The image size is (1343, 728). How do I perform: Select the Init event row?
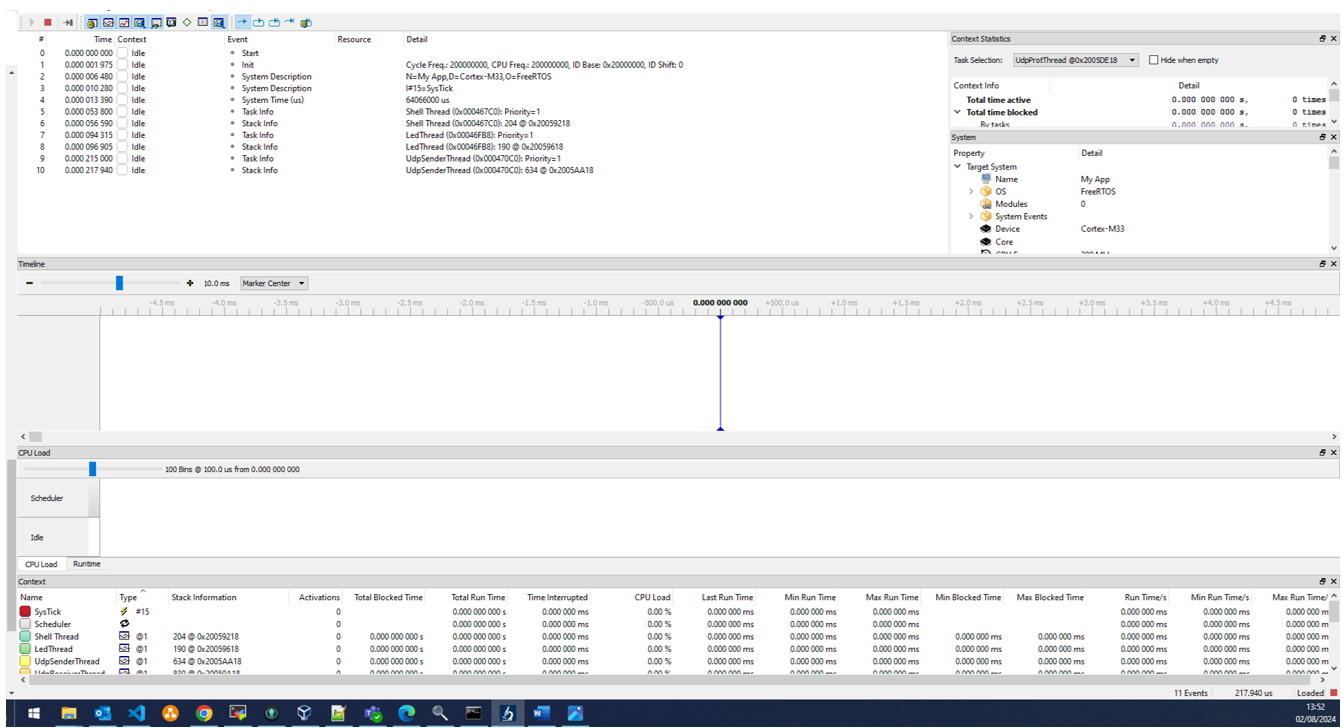coord(483,65)
